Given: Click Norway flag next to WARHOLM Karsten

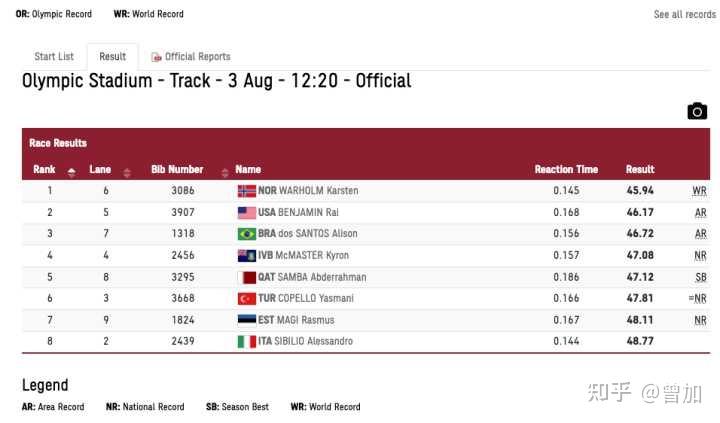Looking at the screenshot, I should point(247,191).
